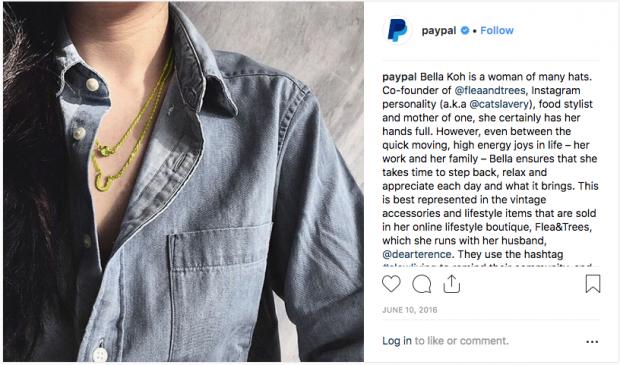Screen dimensions: 620x365
Task: Click the verified badge next to paypal
Action: click(x=465, y=30)
